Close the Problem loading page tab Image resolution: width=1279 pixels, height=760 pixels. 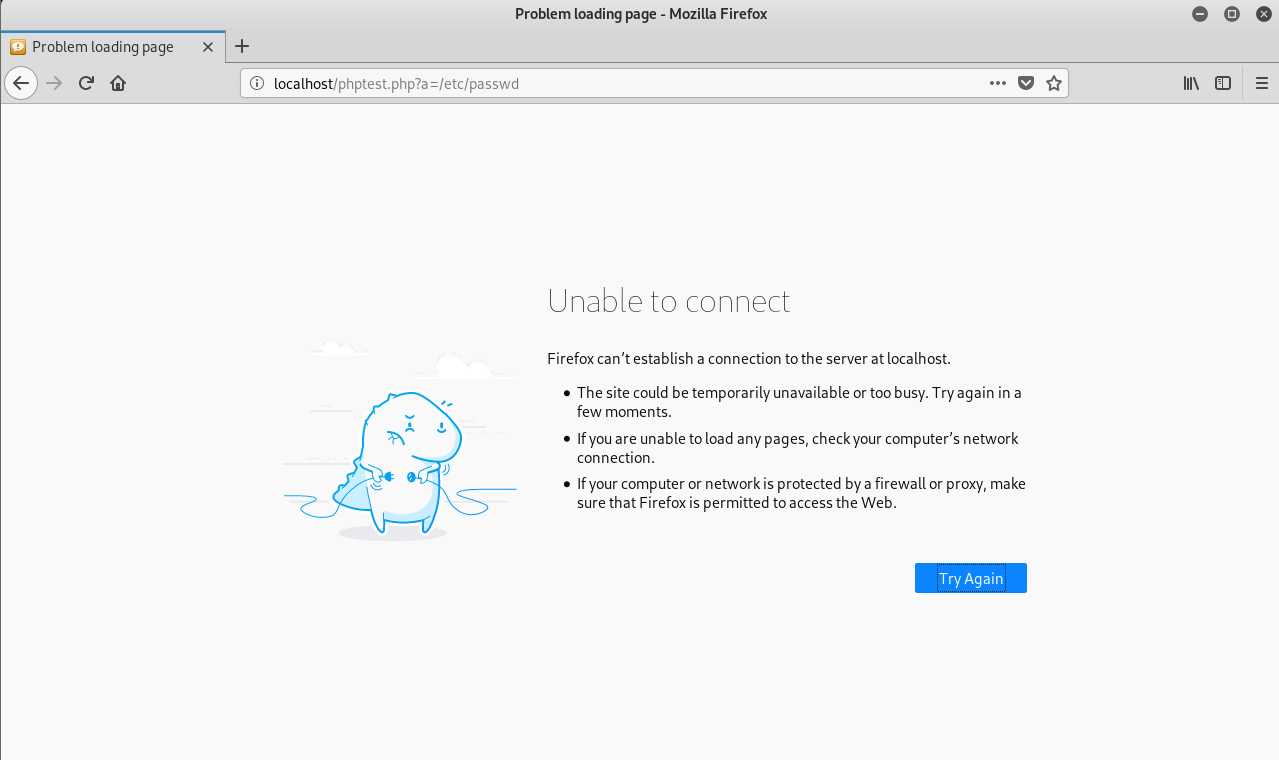click(208, 46)
